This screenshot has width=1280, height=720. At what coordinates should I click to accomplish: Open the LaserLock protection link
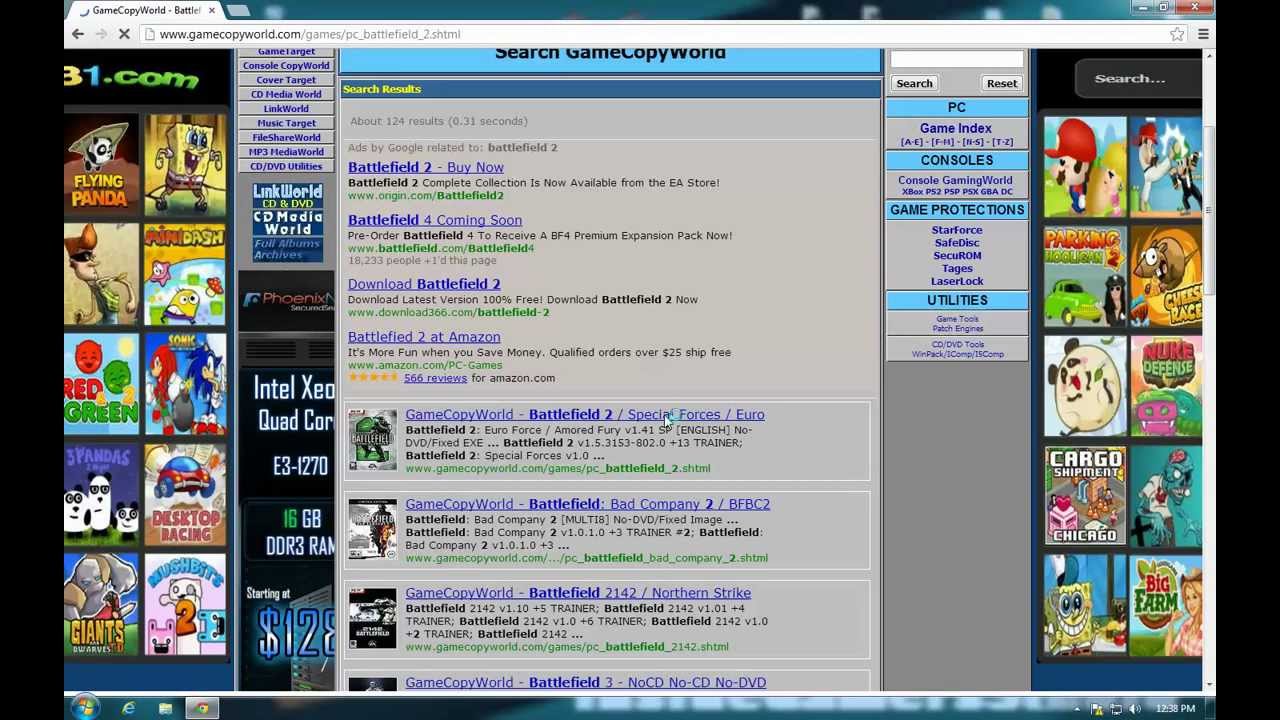pos(957,281)
